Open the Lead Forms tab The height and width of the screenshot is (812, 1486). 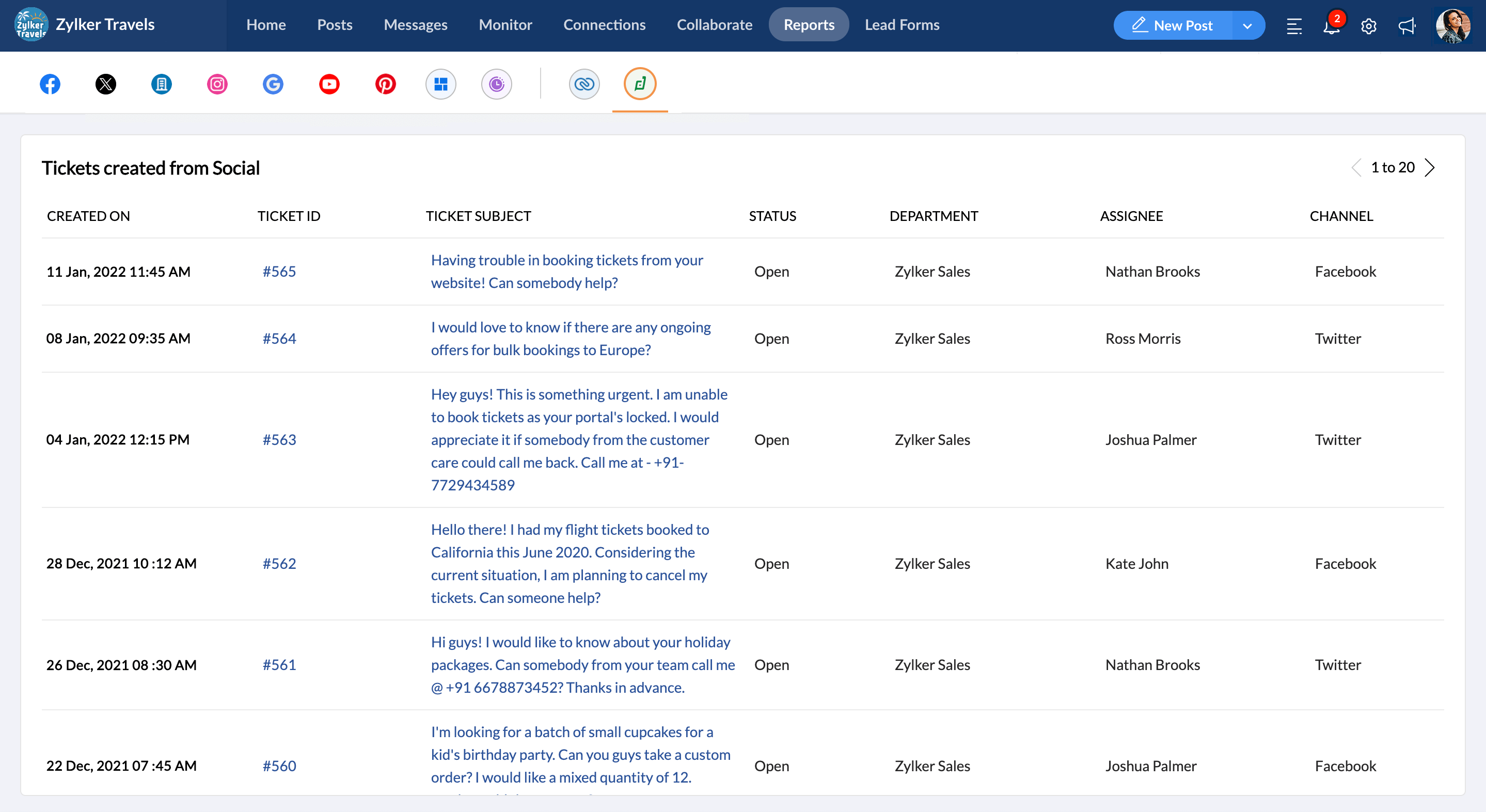click(x=902, y=25)
